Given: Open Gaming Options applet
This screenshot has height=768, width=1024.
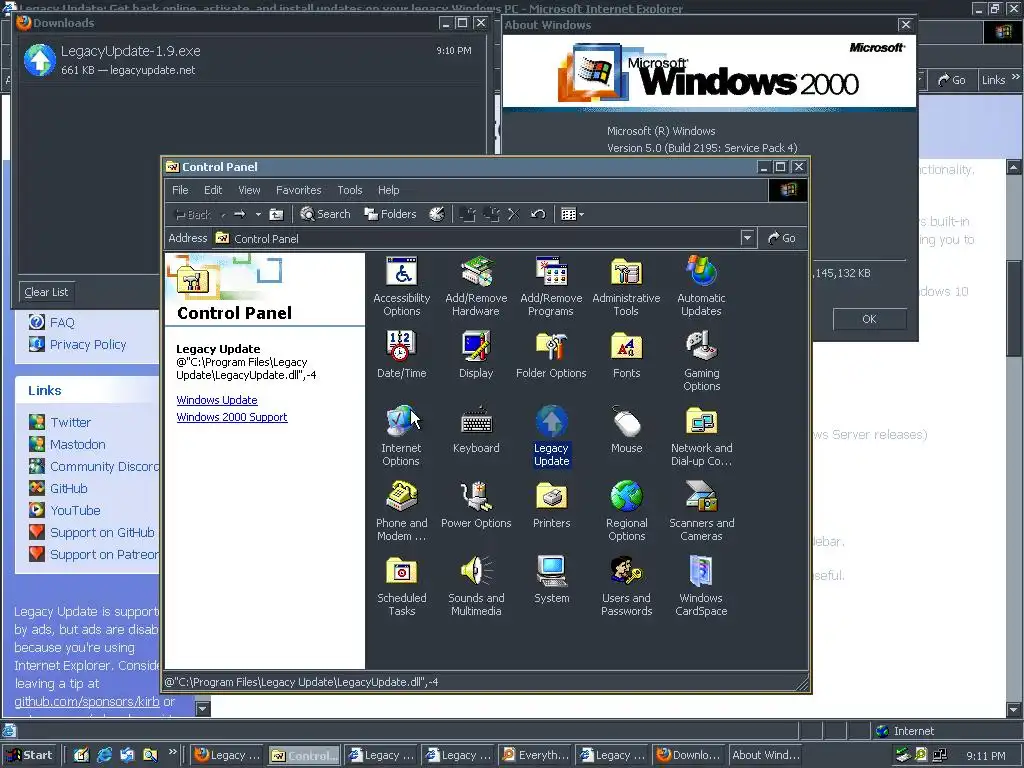Looking at the screenshot, I should (701, 361).
